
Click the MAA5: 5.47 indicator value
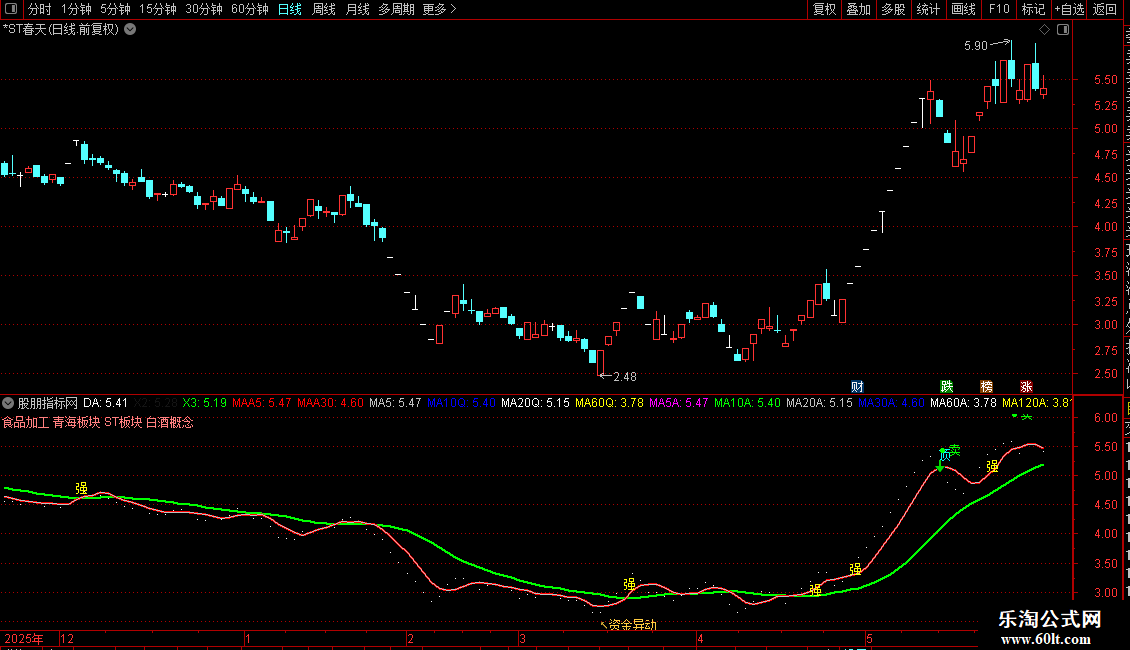[262, 403]
